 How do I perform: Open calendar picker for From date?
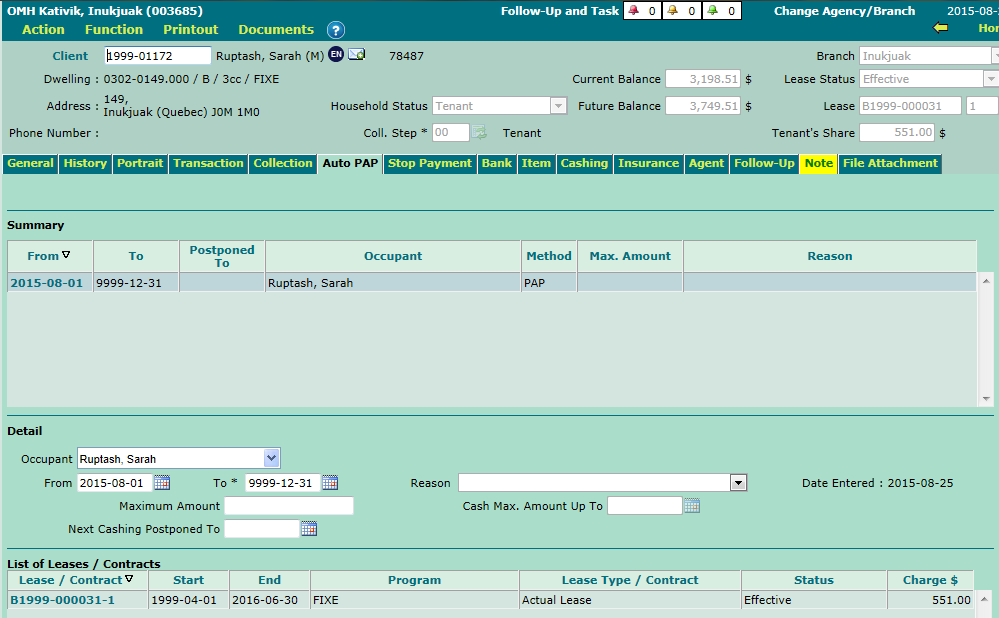pyautogui.click(x=162, y=483)
